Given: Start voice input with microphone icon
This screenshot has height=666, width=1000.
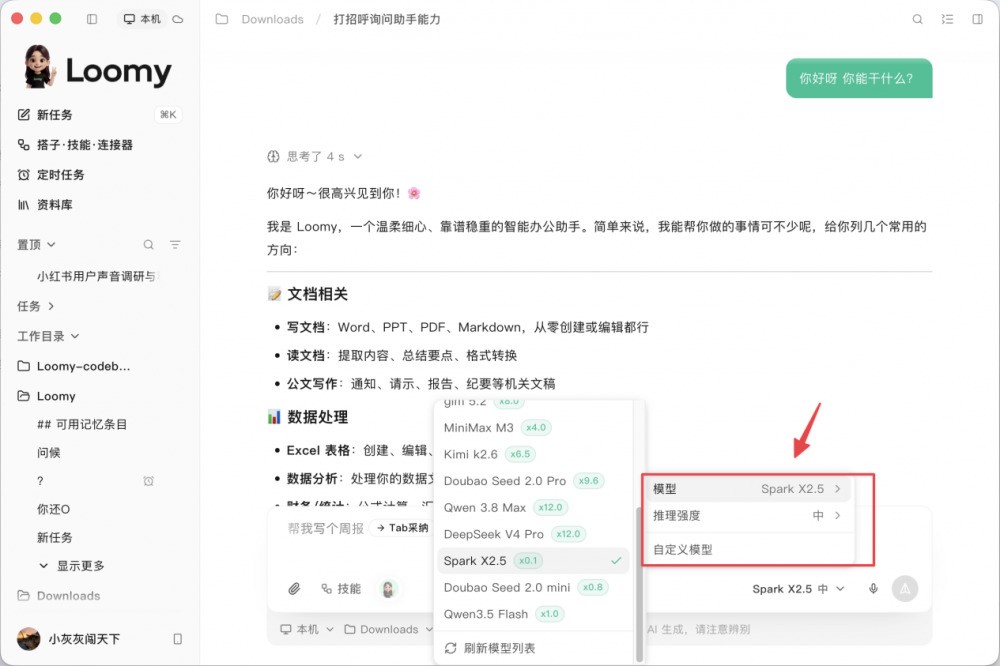Looking at the screenshot, I should 873,589.
